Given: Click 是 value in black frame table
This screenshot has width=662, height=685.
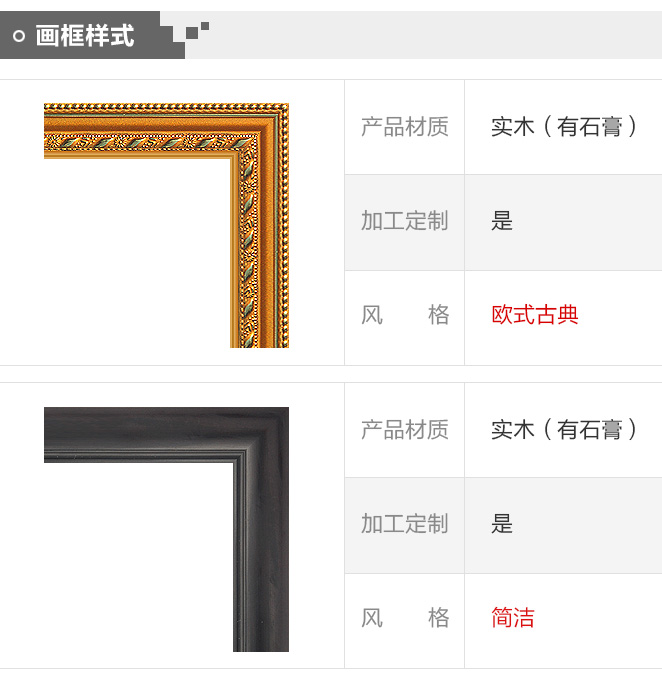Looking at the screenshot, I should pos(502,524).
